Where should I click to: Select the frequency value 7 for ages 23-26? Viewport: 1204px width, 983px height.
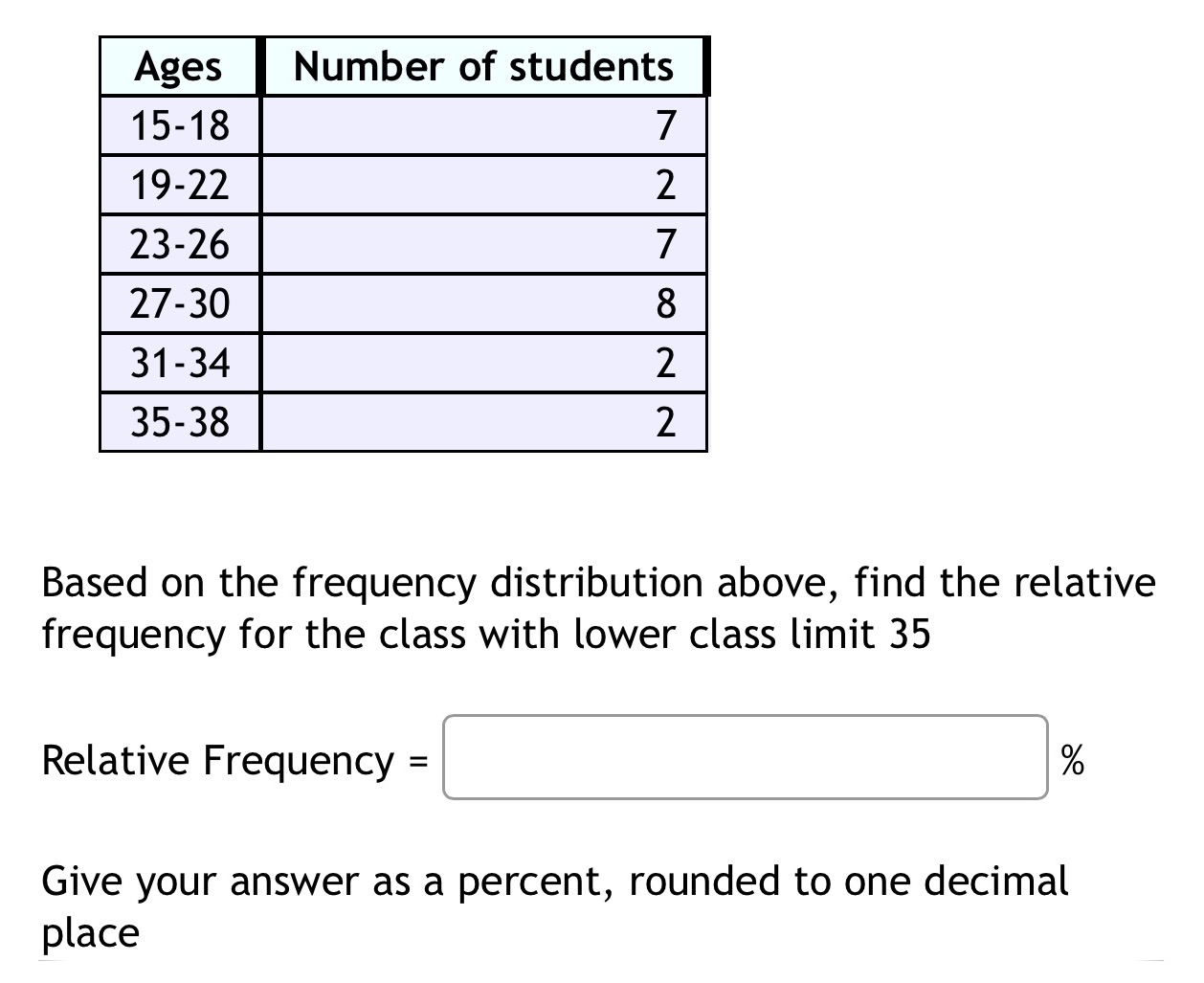(x=665, y=244)
